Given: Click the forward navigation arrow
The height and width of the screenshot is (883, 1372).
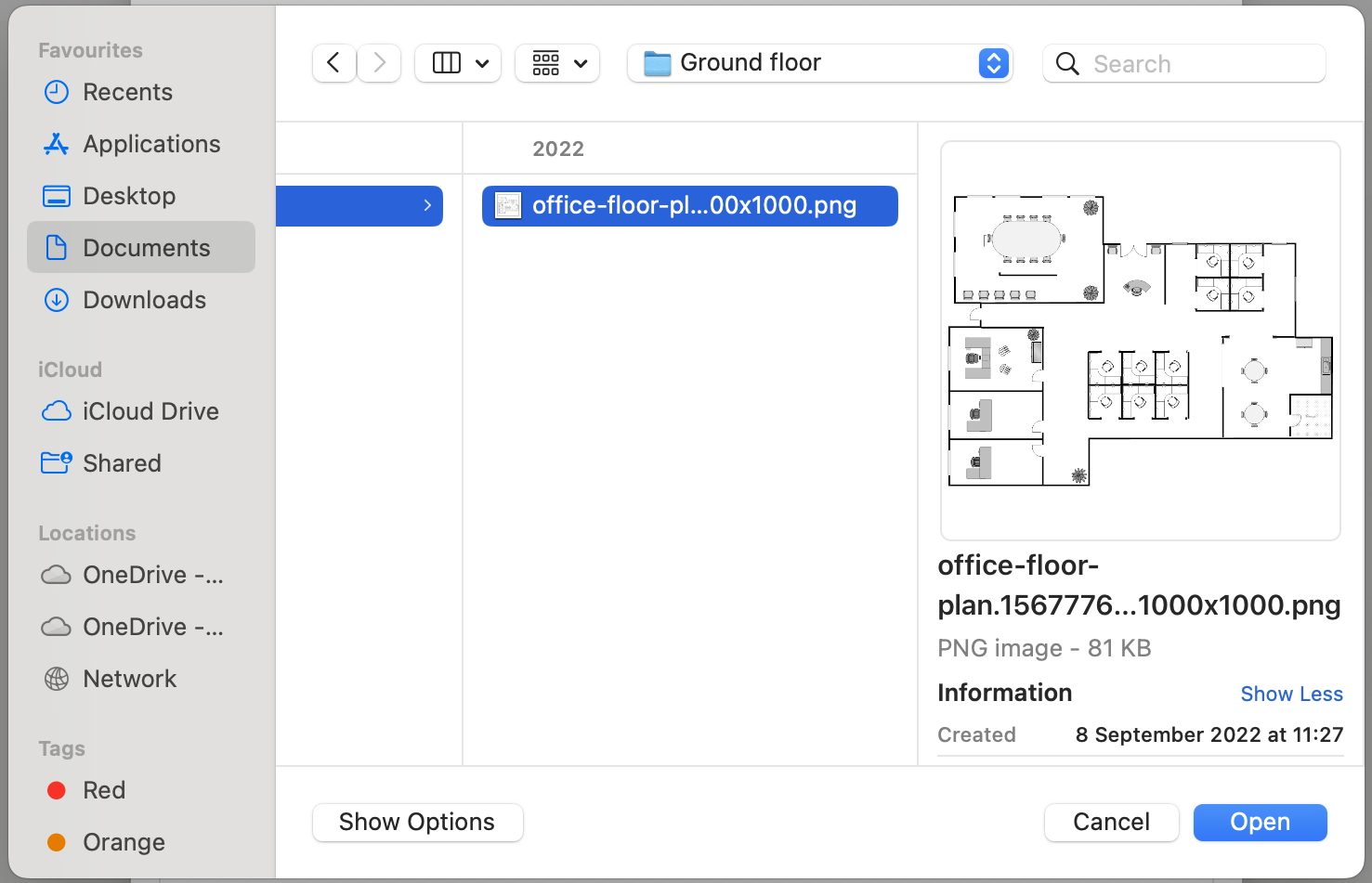Looking at the screenshot, I should point(379,63).
